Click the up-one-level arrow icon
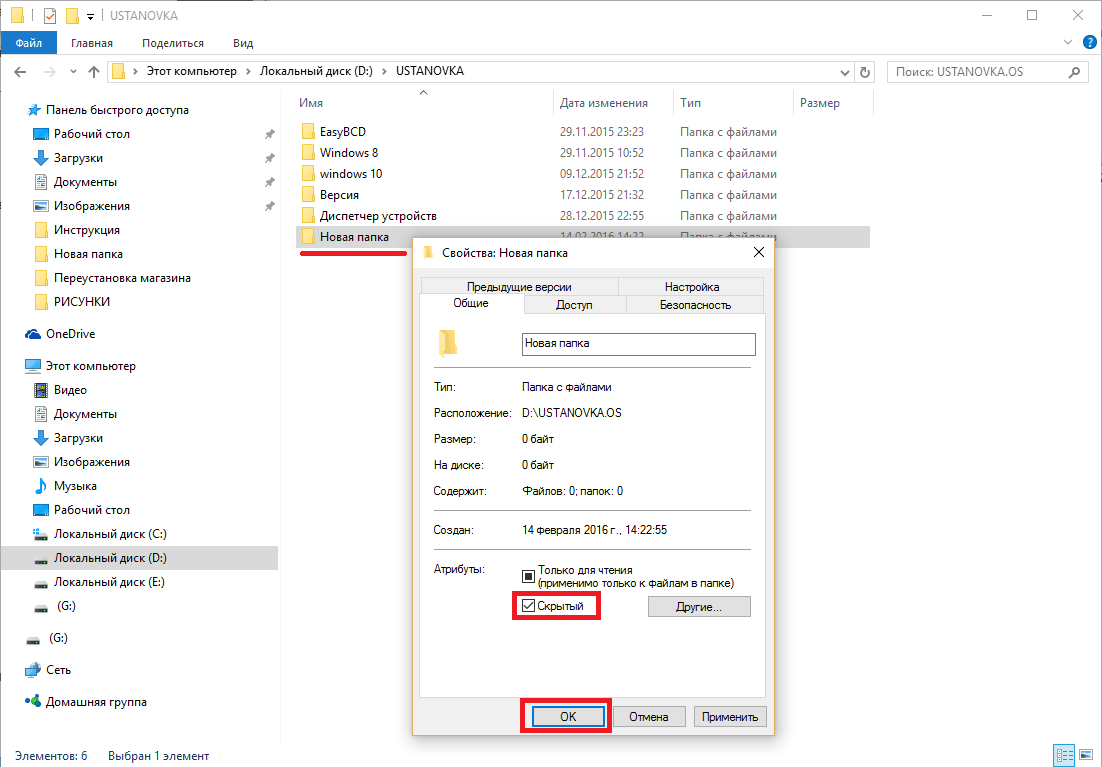1102x767 pixels. (94, 72)
